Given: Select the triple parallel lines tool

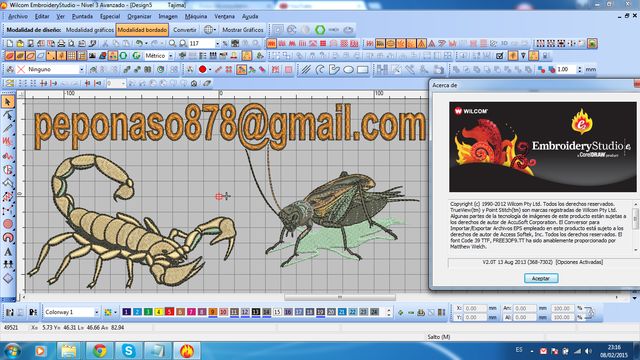Looking at the screenshot, I should click(x=306, y=70).
